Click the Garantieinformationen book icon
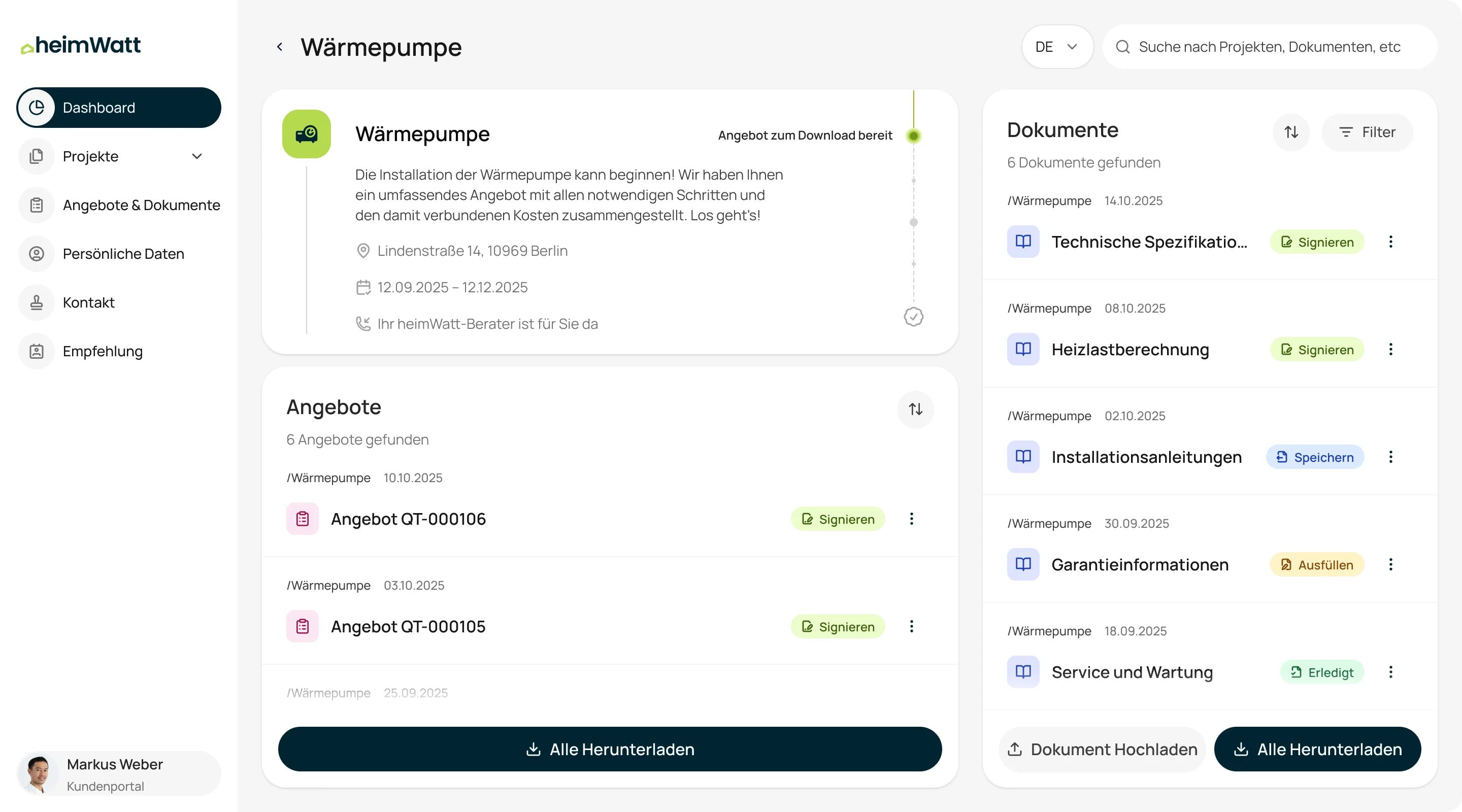The image size is (1462, 812). click(x=1023, y=565)
